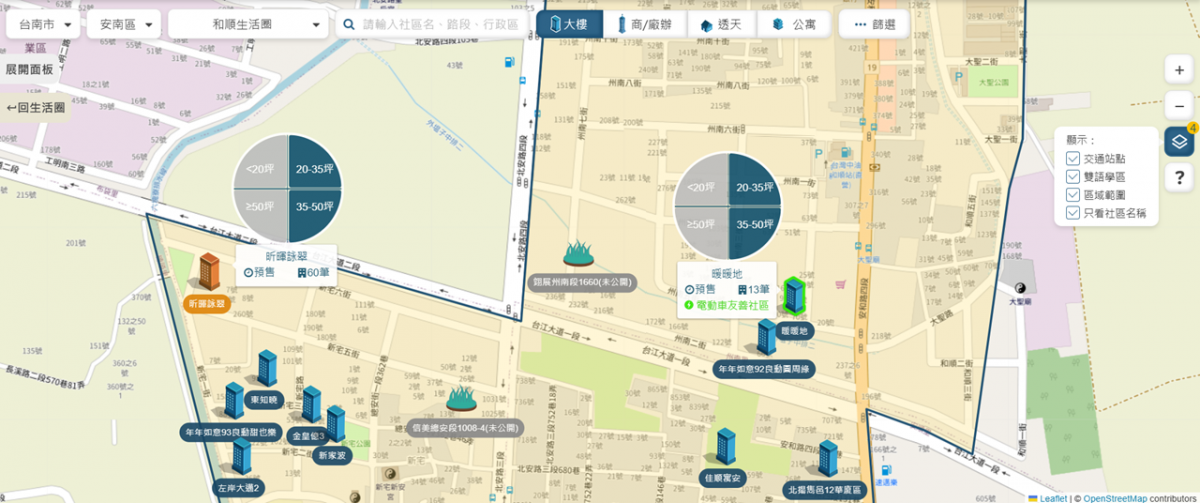This screenshot has width=1200, height=503.
Task: Select the 商/廠辦 property type tab
Action: (644, 24)
